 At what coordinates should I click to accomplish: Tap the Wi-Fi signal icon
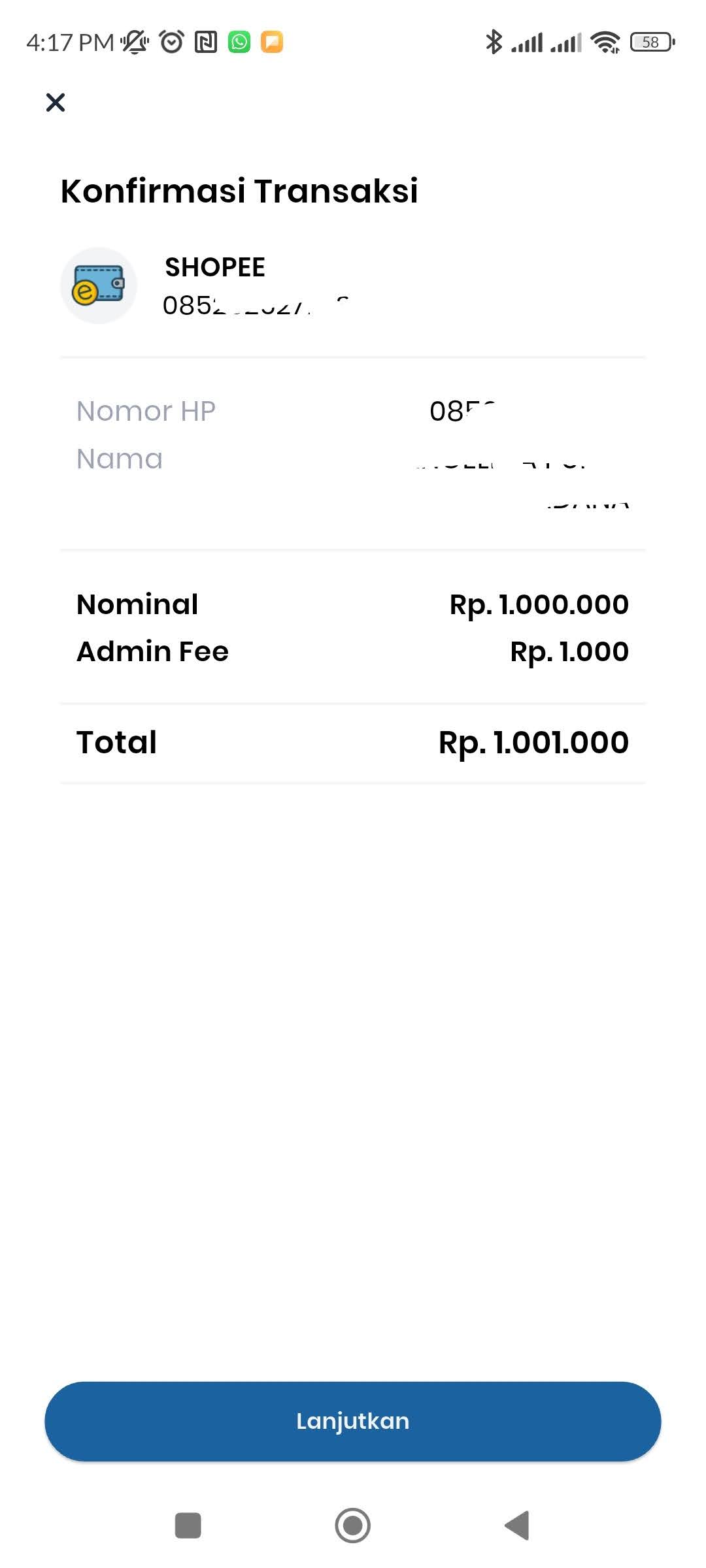pyautogui.click(x=605, y=42)
